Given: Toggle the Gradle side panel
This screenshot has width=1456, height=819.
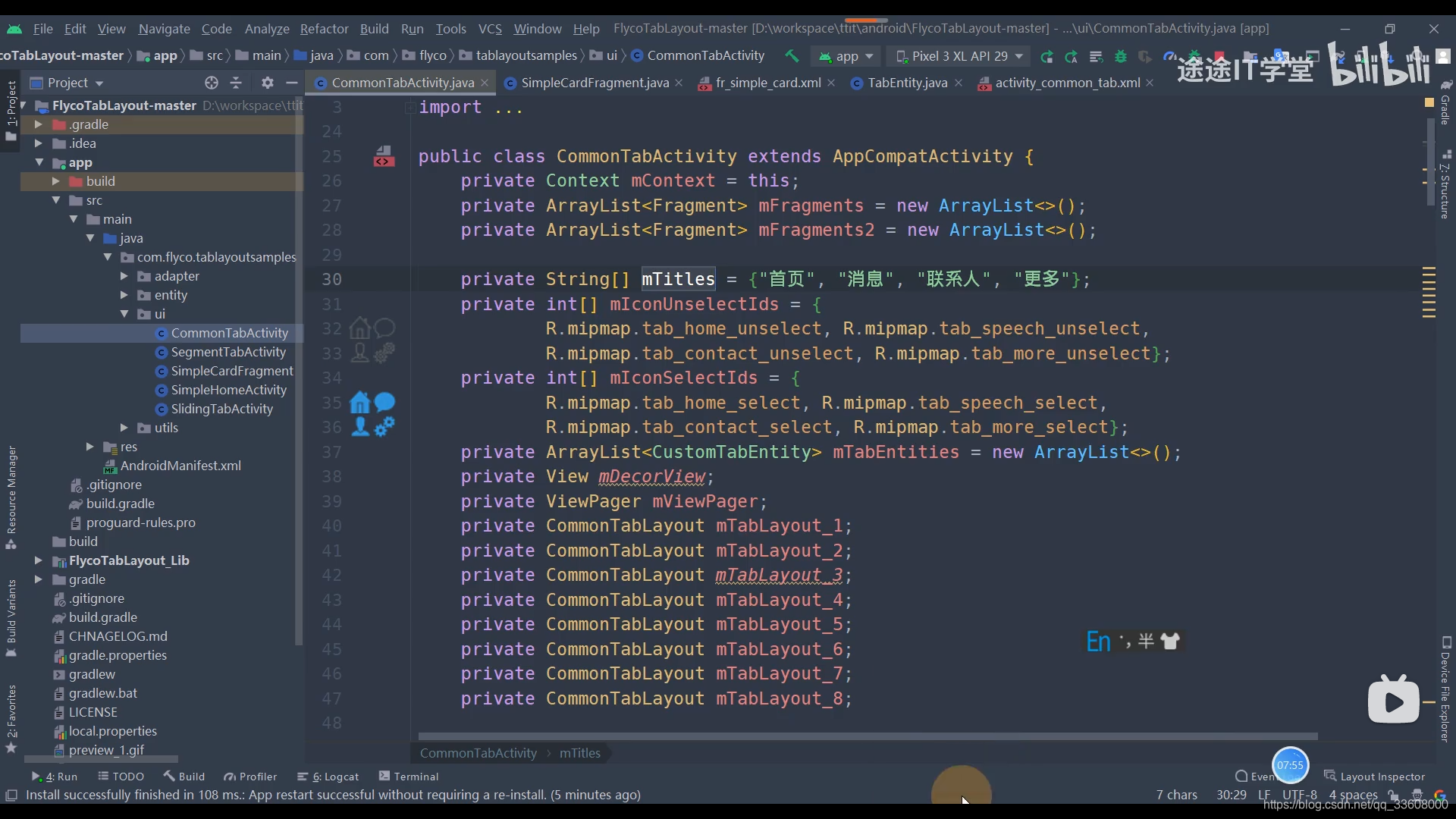Looking at the screenshot, I should tap(1445, 103).
